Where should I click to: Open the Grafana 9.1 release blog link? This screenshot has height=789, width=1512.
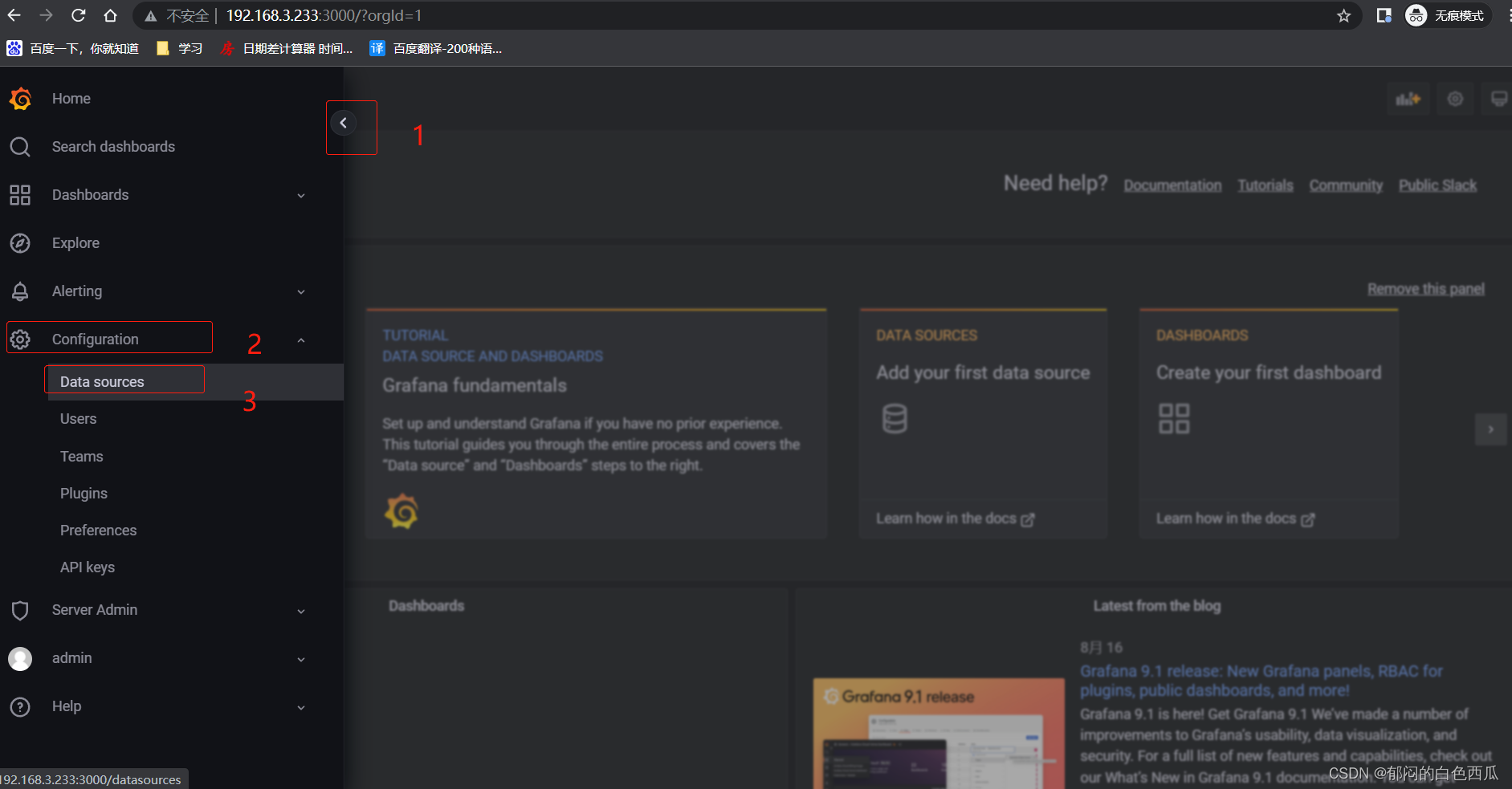1261,681
